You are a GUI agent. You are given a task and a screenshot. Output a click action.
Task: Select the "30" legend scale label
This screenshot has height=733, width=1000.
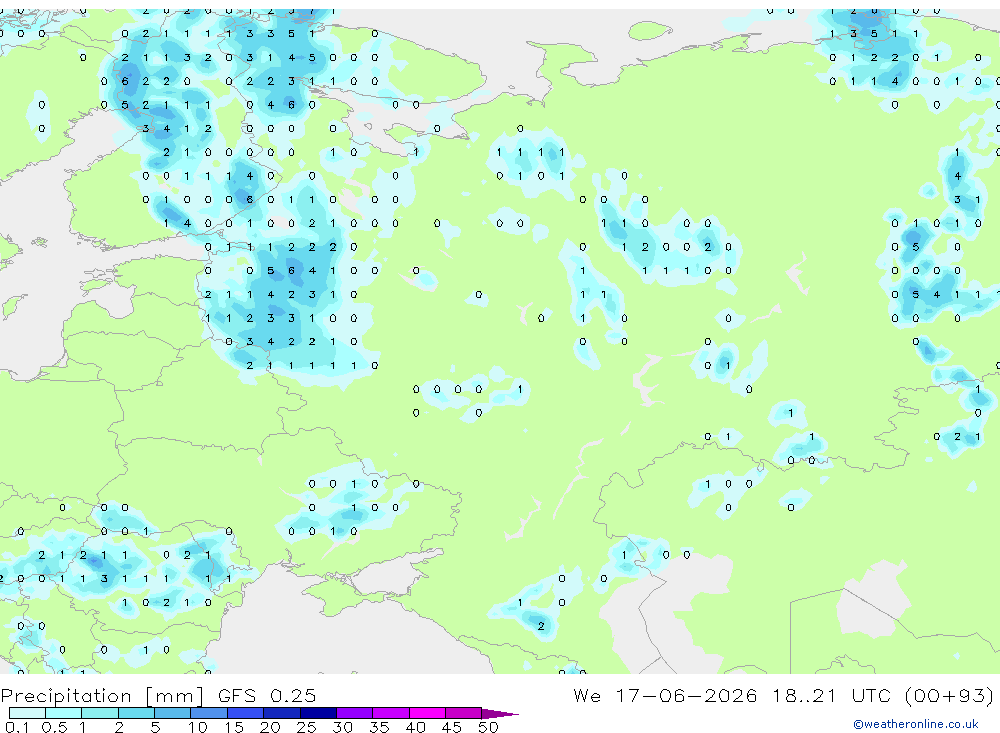click(x=342, y=727)
